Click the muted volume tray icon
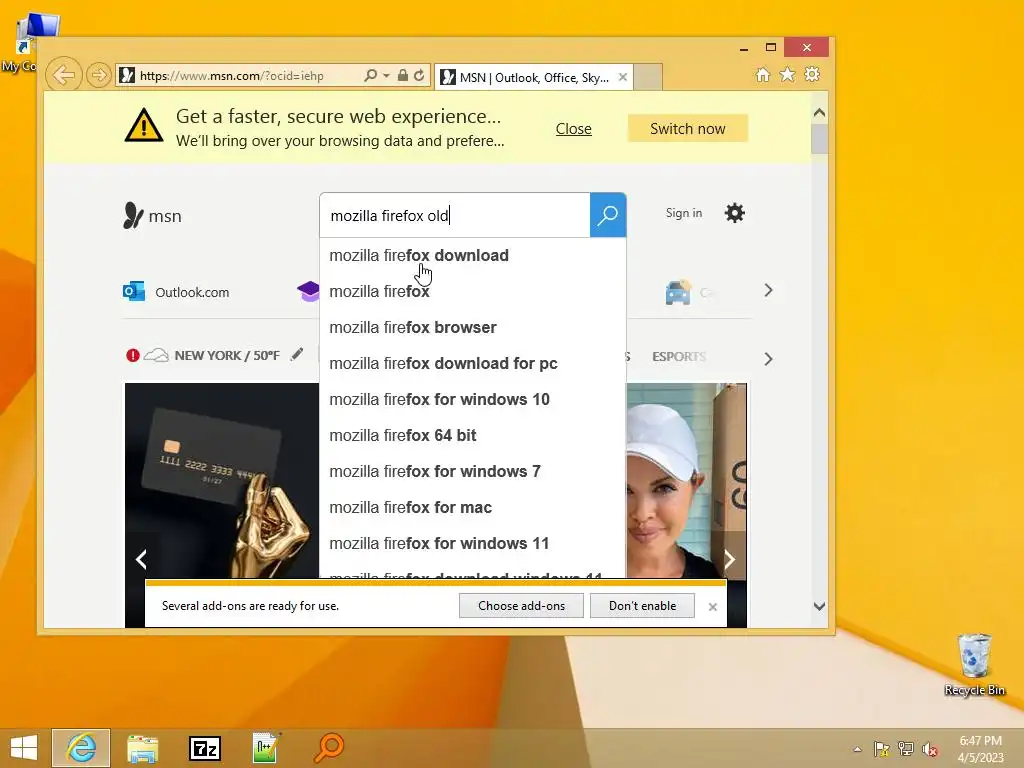The height and width of the screenshot is (768, 1024). (x=930, y=749)
